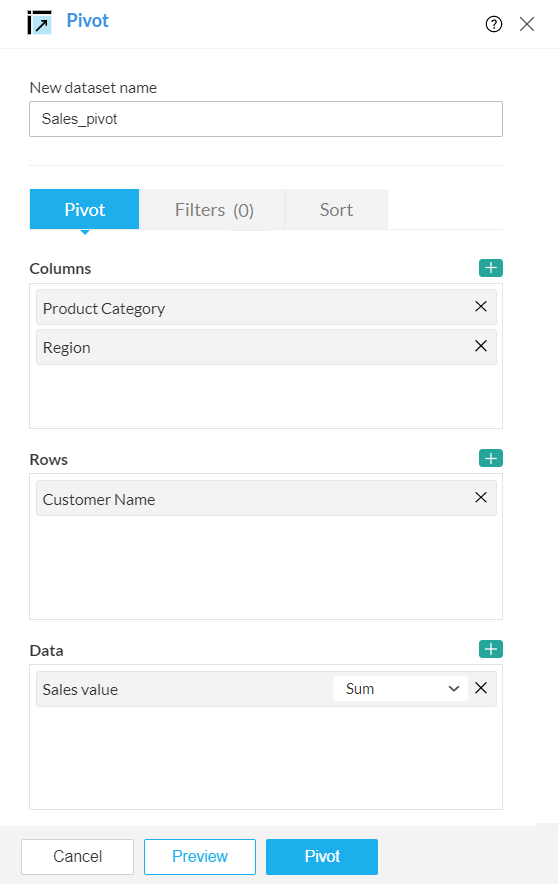Add a new field to Data
The height and width of the screenshot is (884, 558).
click(490, 649)
